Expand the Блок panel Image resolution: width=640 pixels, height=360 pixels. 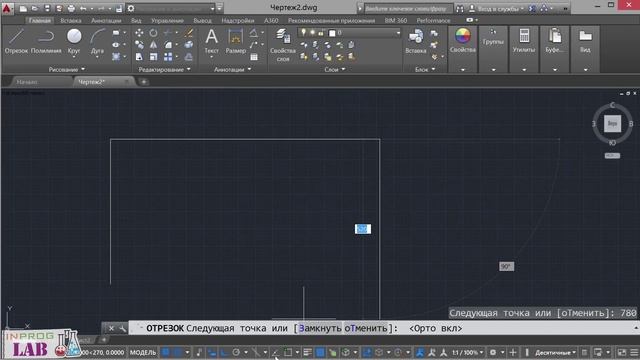pos(425,69)
